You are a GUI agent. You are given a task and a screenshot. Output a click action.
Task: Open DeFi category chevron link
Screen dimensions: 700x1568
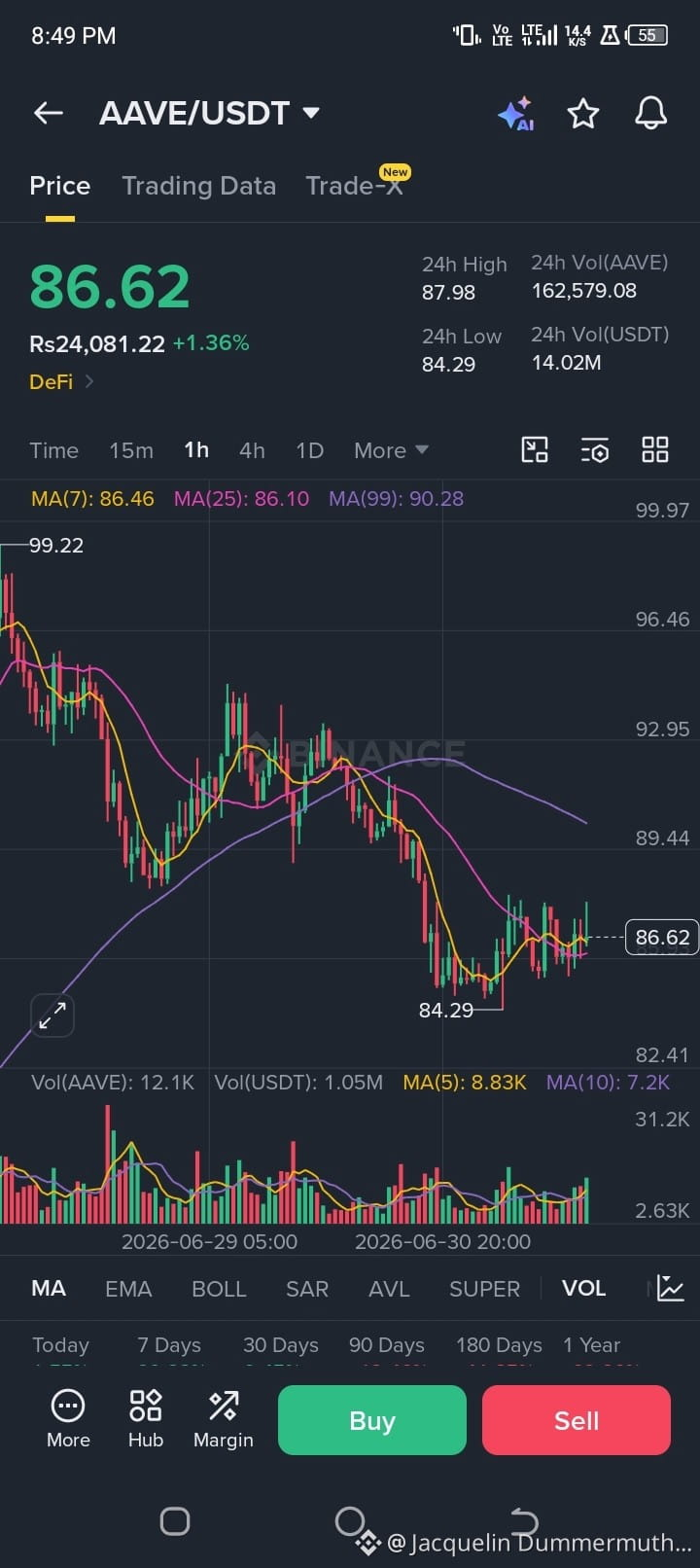[89, 381]
